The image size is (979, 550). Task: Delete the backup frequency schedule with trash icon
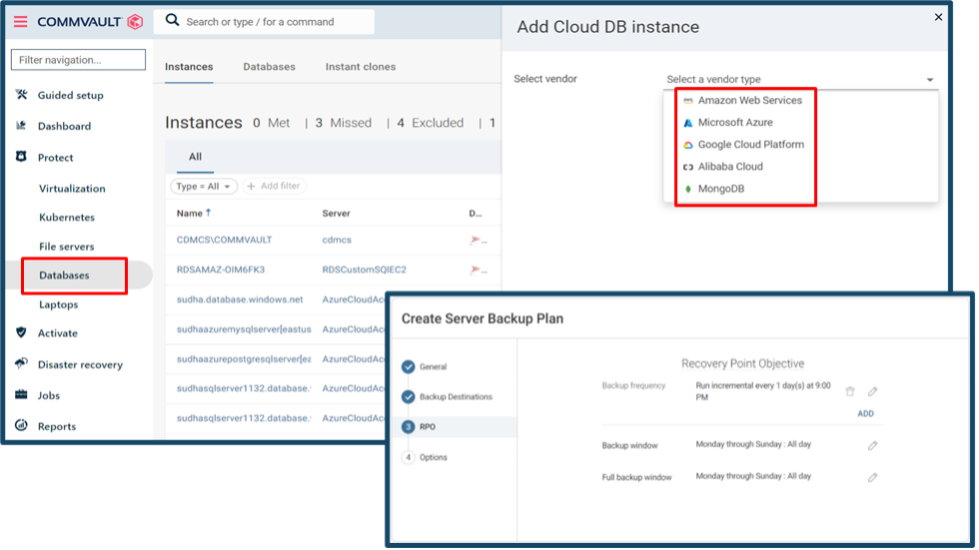pyautogui.click(x=850, y=391)
